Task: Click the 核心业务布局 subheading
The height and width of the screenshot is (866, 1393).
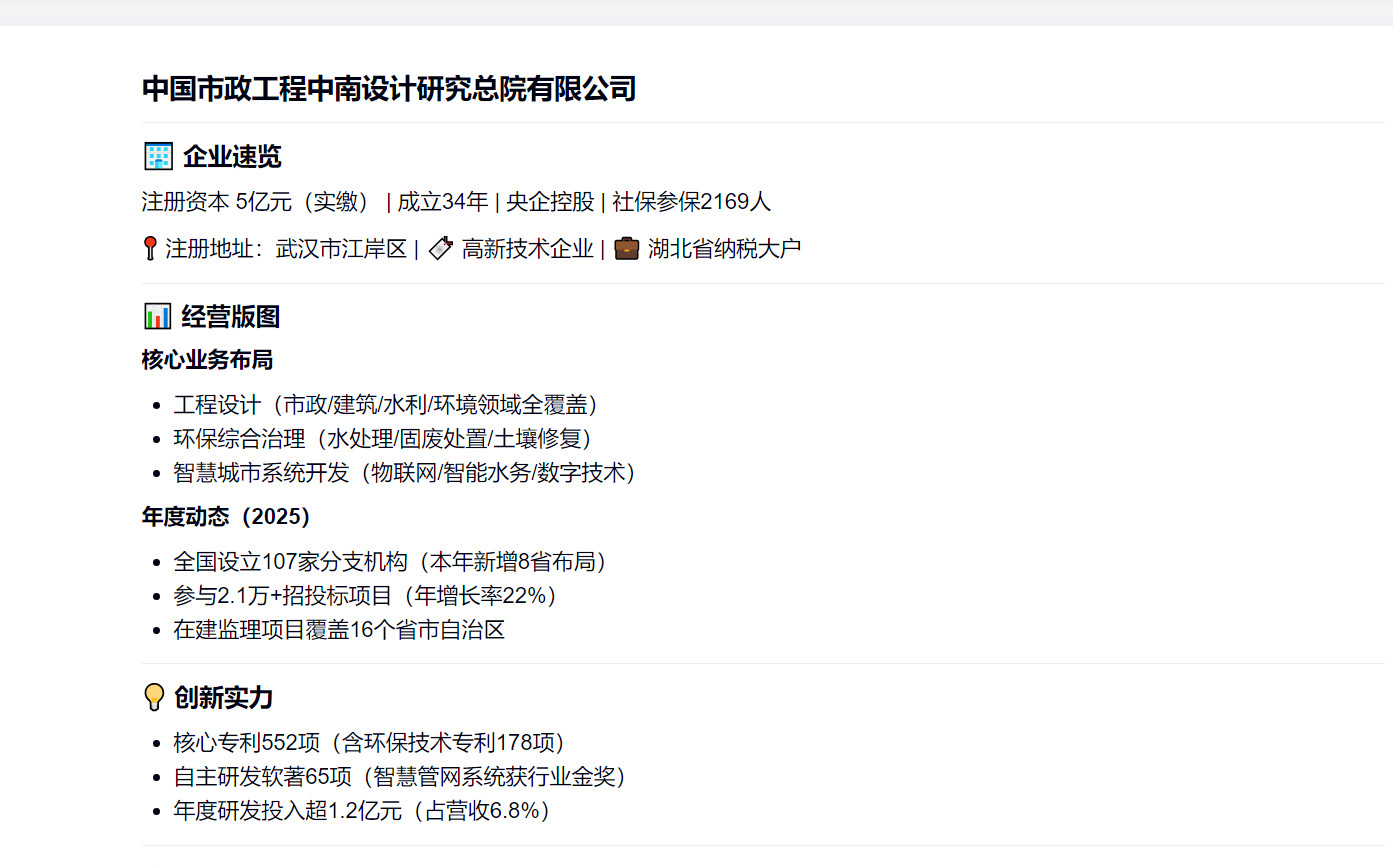Action: (x=208, y=359)
